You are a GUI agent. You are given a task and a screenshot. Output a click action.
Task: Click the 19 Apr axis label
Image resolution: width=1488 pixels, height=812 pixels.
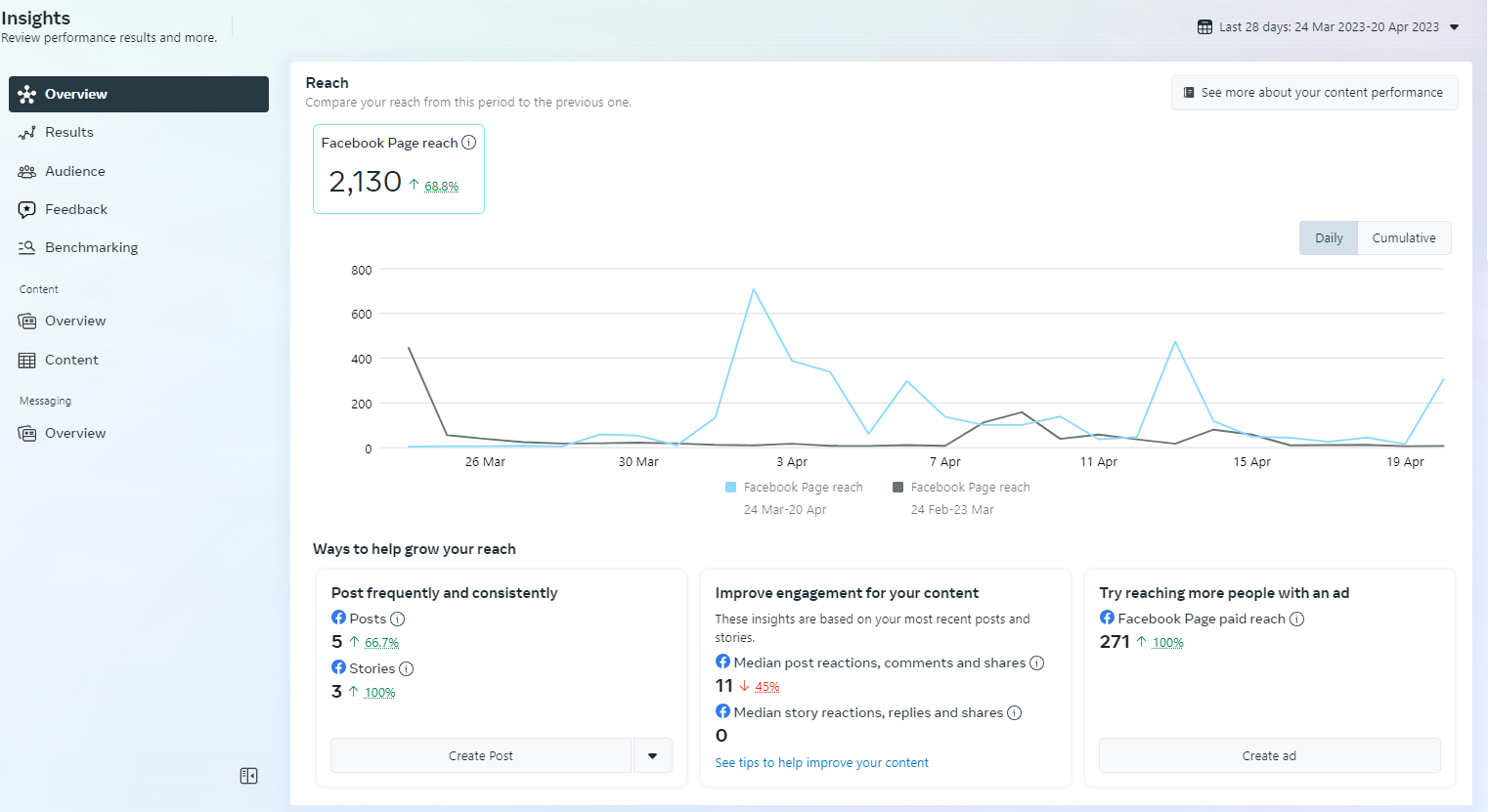pyautogui.click(x=1405, y=462)
